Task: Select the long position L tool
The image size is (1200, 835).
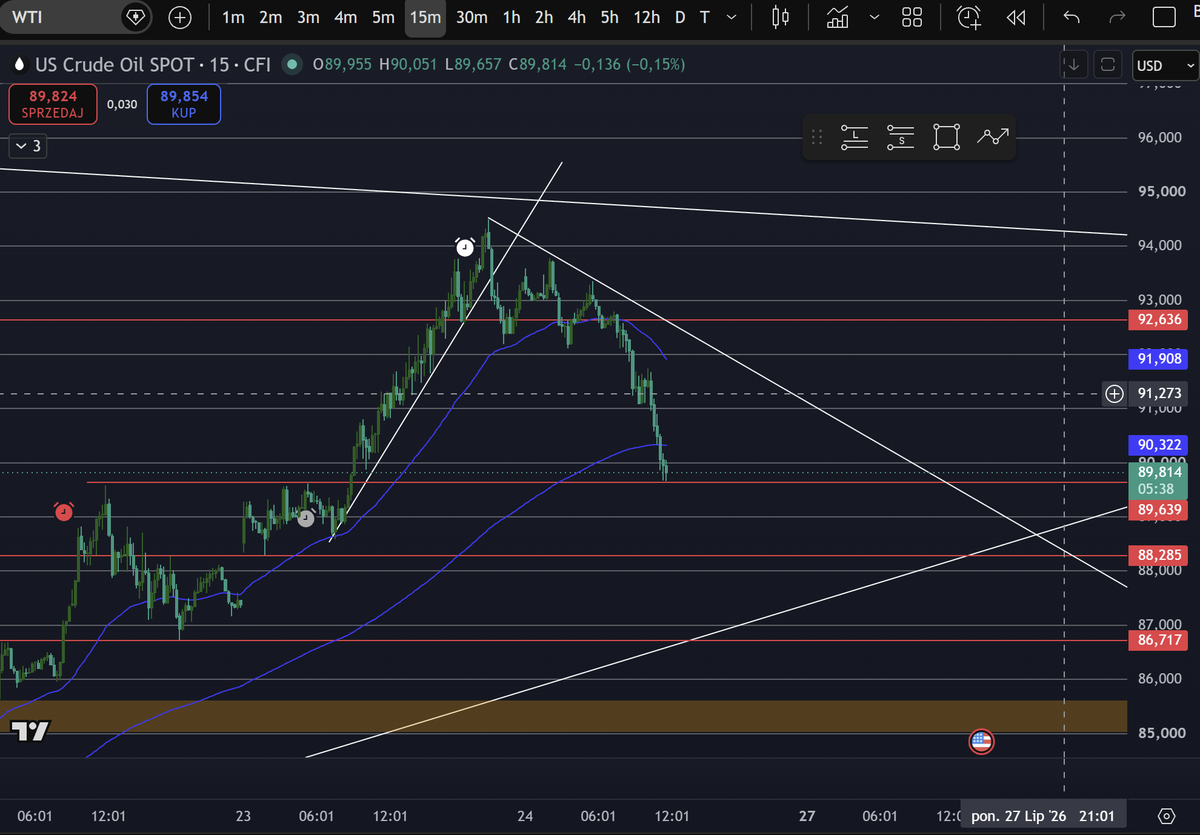Action: pos(855,138)
